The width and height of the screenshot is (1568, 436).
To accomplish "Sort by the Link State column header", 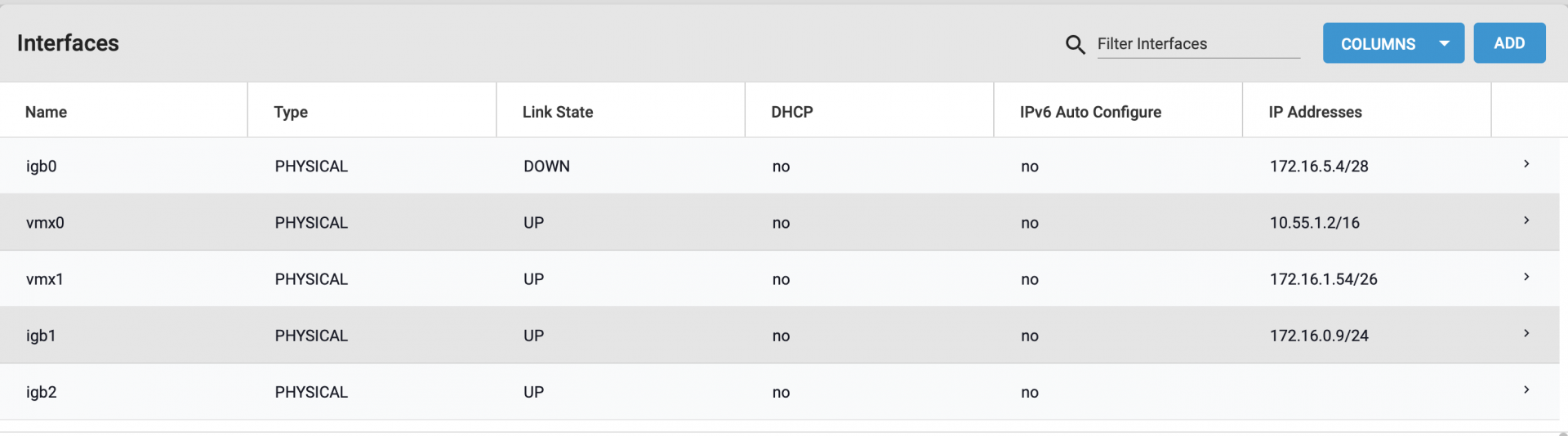I will coord(558,112).
